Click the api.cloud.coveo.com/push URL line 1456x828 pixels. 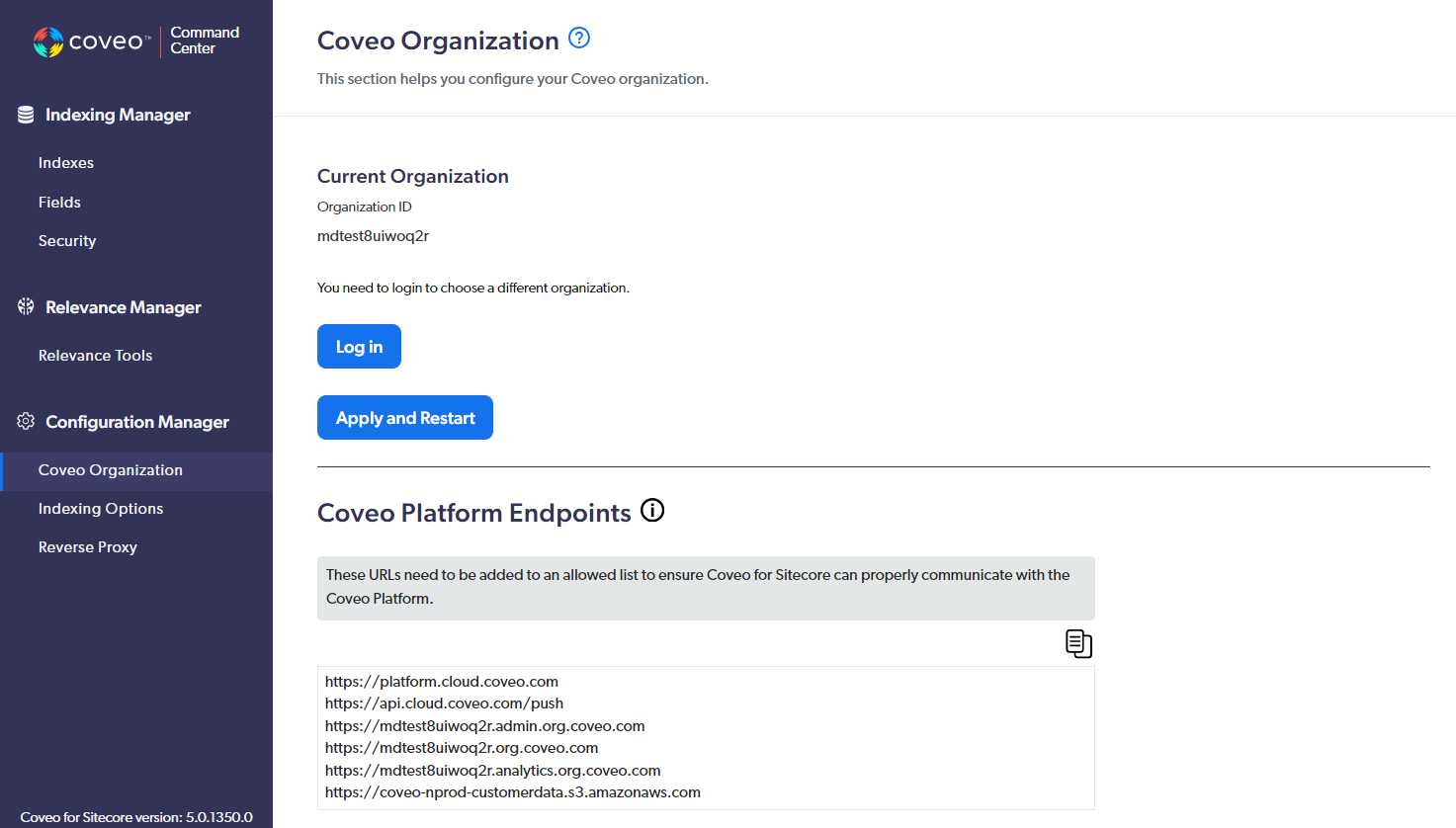coord(444,704)
